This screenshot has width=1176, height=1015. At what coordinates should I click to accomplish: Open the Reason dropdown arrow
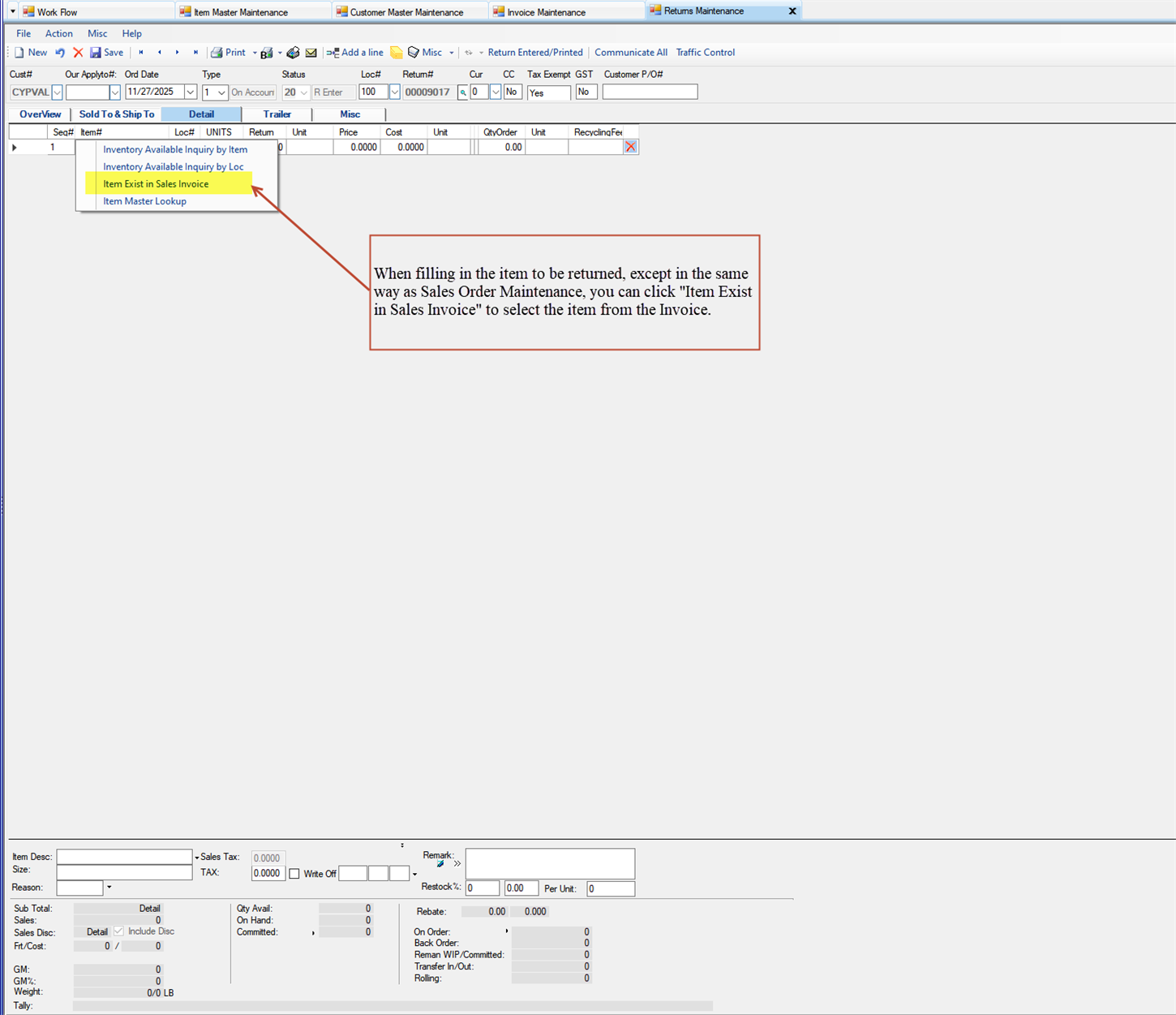[x=109, y=888]
